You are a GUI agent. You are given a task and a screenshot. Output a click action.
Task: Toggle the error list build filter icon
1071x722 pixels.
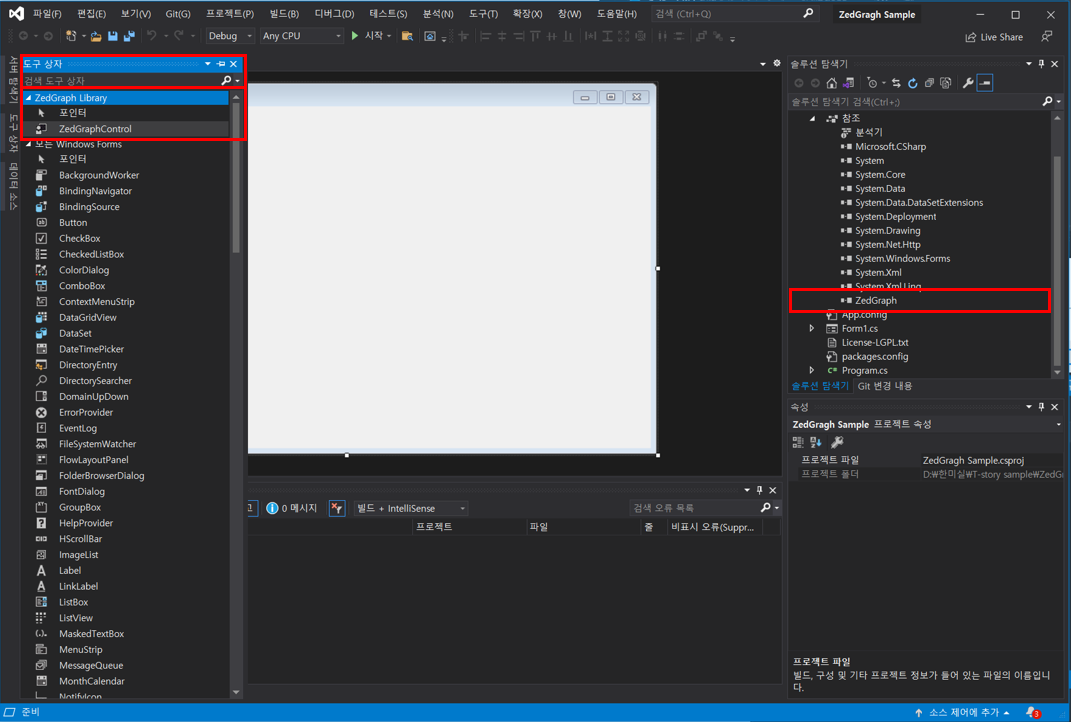337,508
